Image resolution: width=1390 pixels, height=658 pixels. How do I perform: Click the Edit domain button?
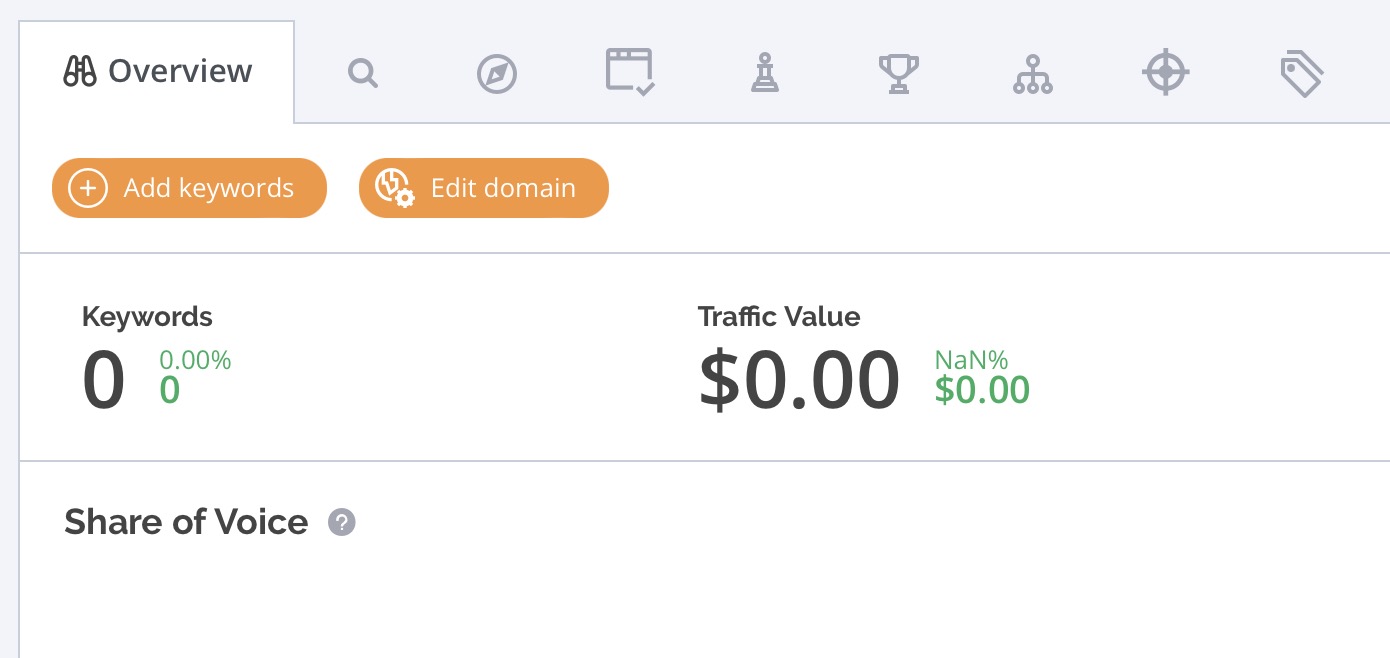pyautogui.click(x=484, y=188)
